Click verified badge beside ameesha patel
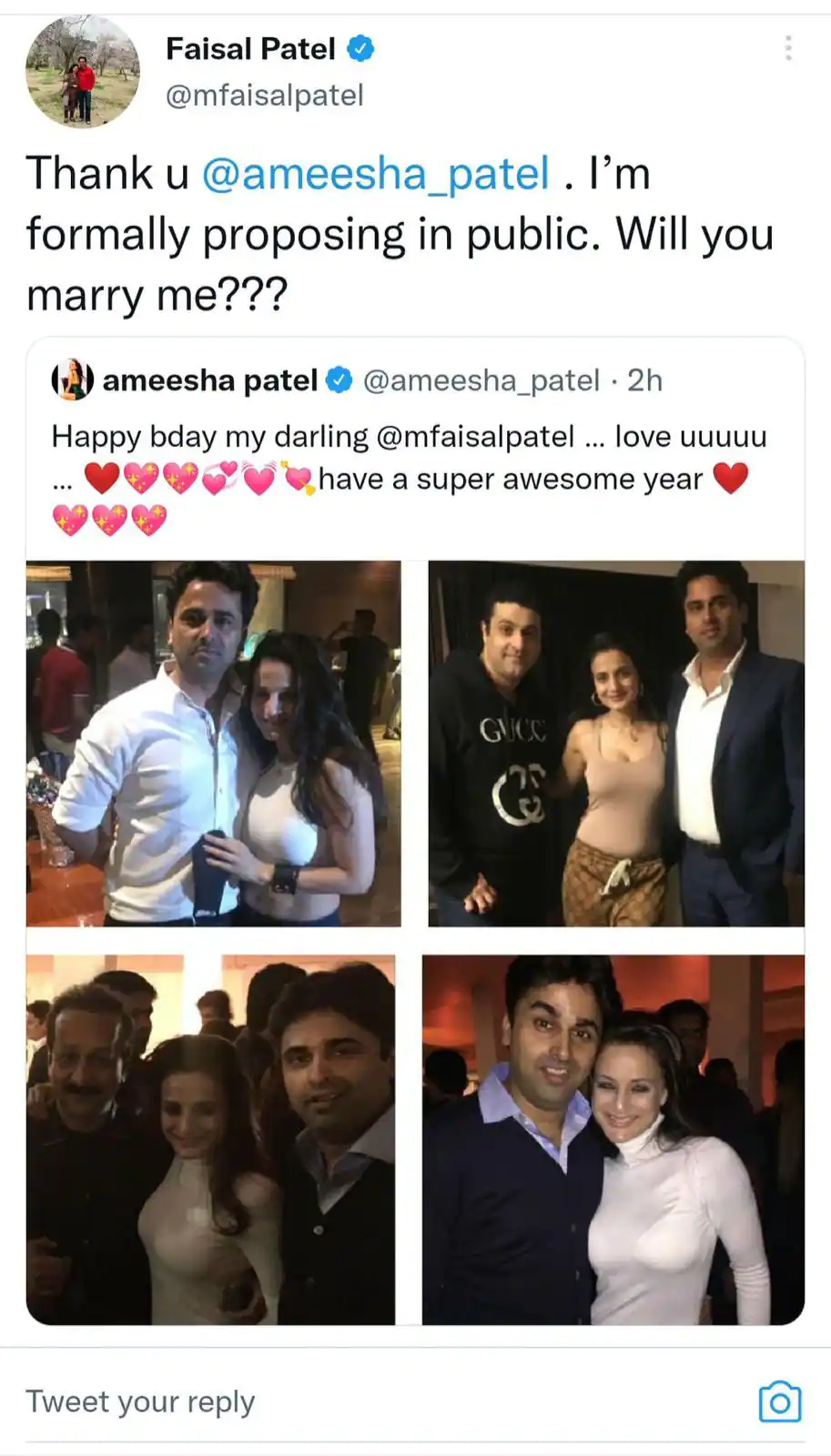 click(339, 380)
